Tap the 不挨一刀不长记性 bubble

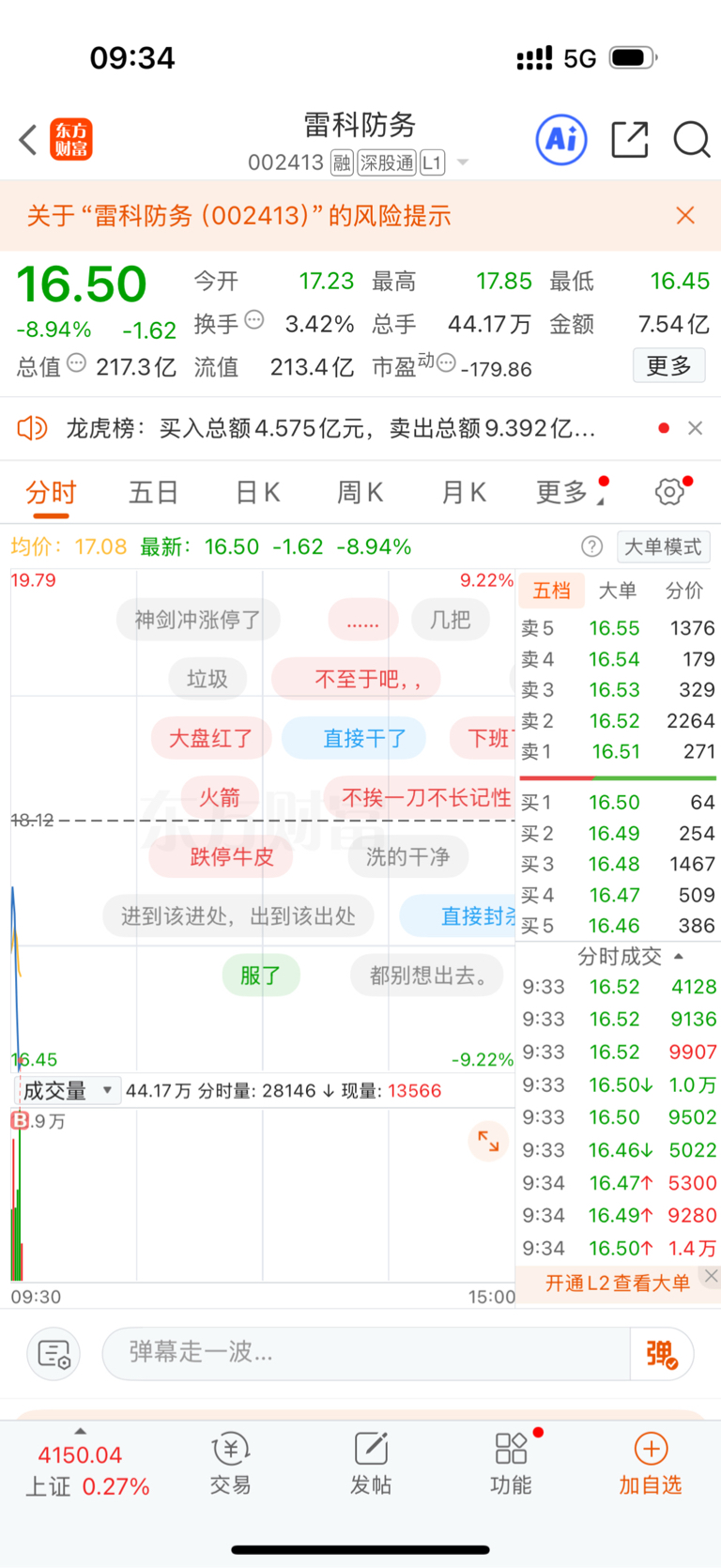point(421,797)
